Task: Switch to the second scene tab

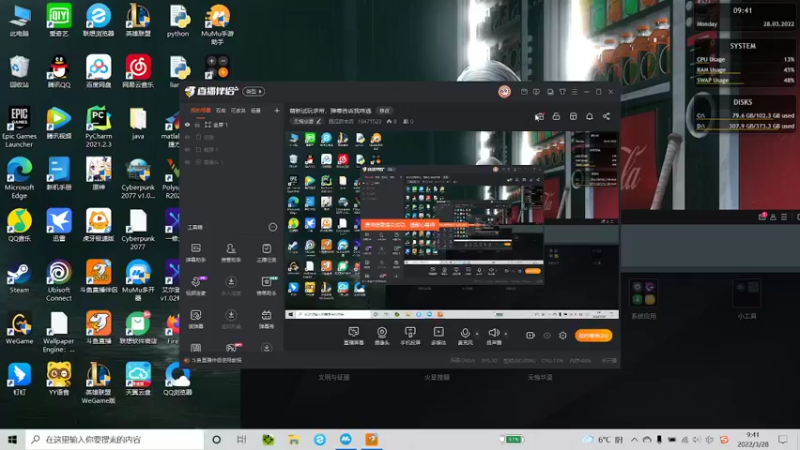Action: pos(220,111)
